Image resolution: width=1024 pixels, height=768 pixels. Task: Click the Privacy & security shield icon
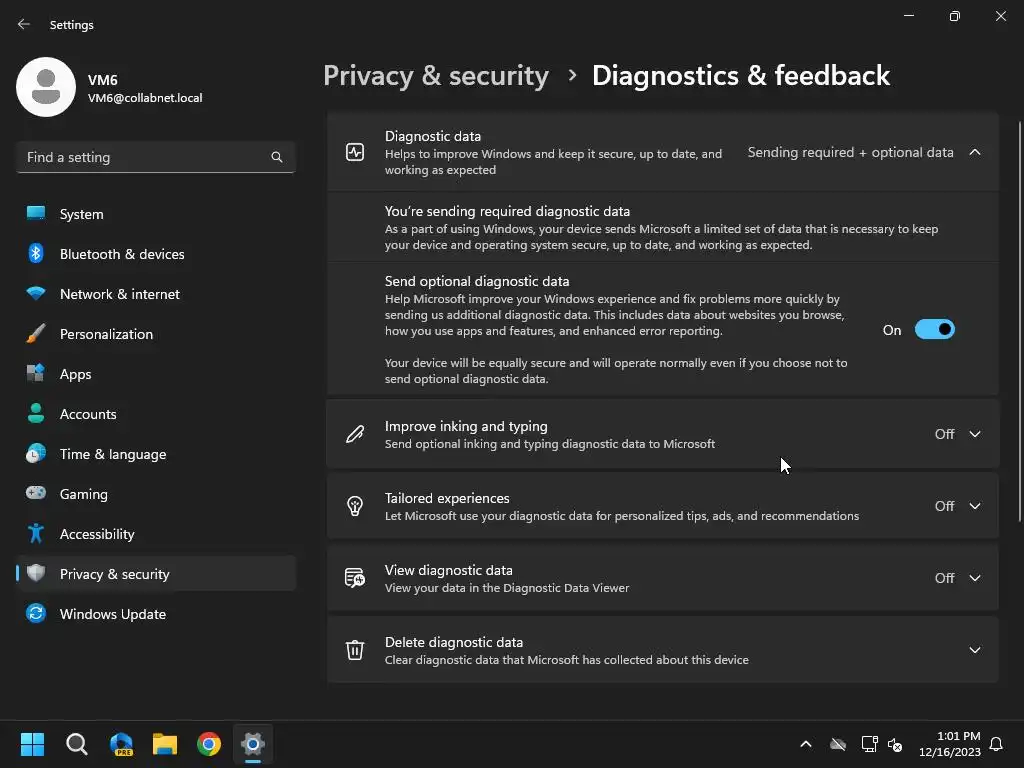pos(36,573)
